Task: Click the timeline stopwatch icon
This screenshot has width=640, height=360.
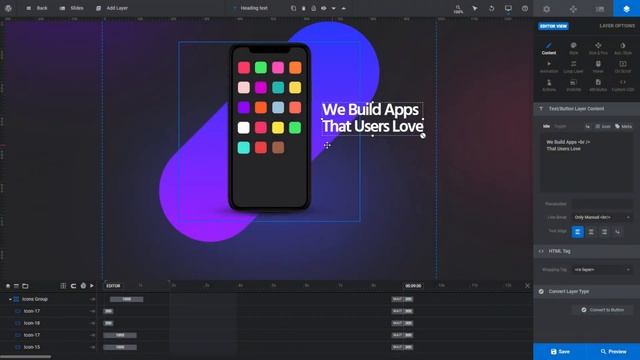Action: (83, 286)
